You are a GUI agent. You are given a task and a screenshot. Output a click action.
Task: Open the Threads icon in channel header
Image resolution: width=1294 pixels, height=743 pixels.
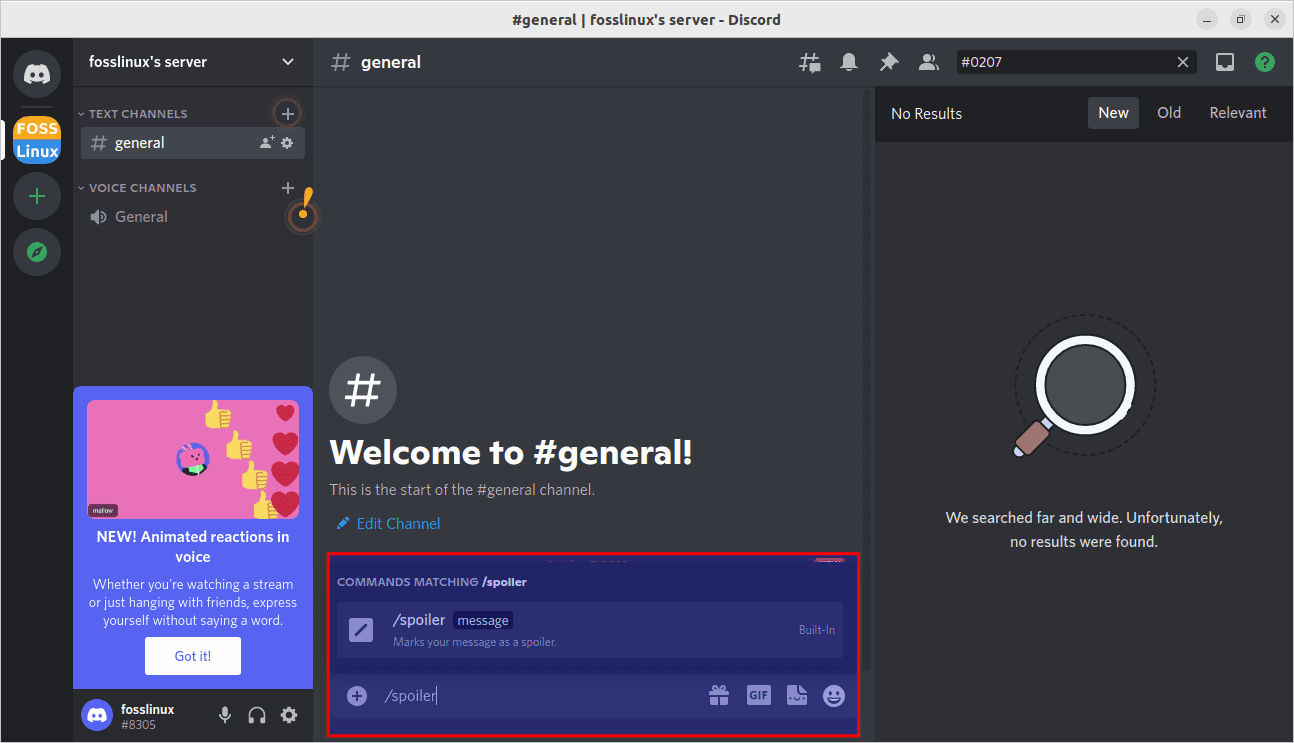click(809, 62)
